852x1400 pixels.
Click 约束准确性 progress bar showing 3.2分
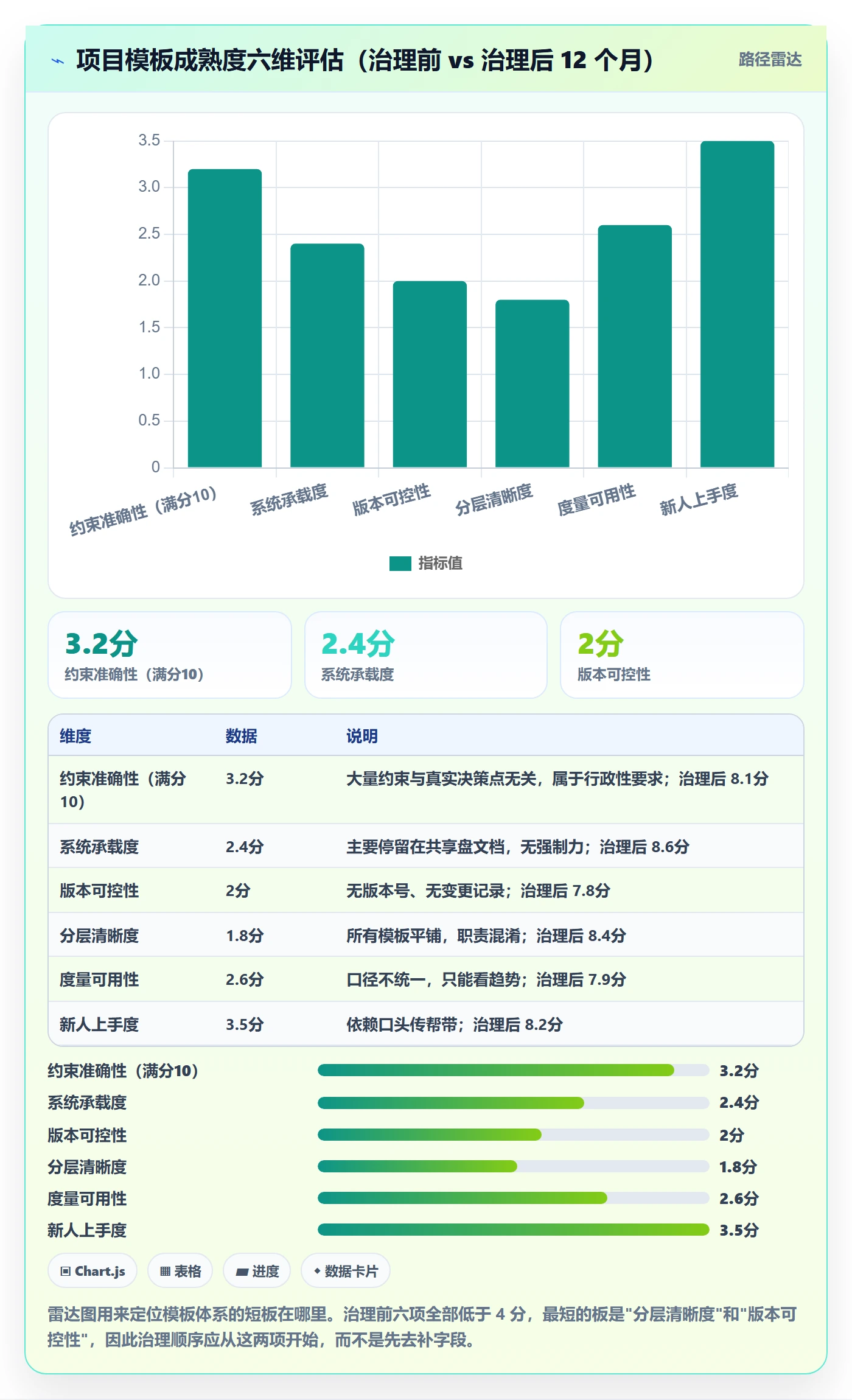pos(514,1070)
